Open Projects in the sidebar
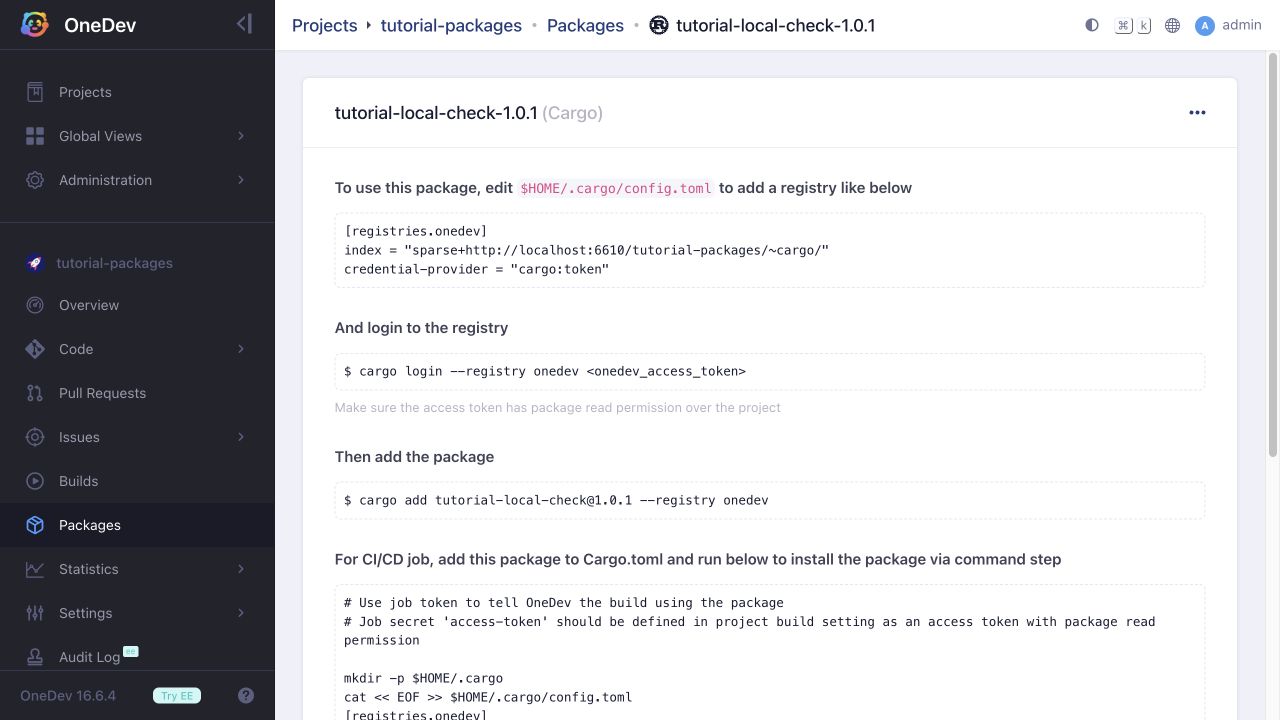Image resolution: width=1280 pixels, height=720 pixels. 137,92
